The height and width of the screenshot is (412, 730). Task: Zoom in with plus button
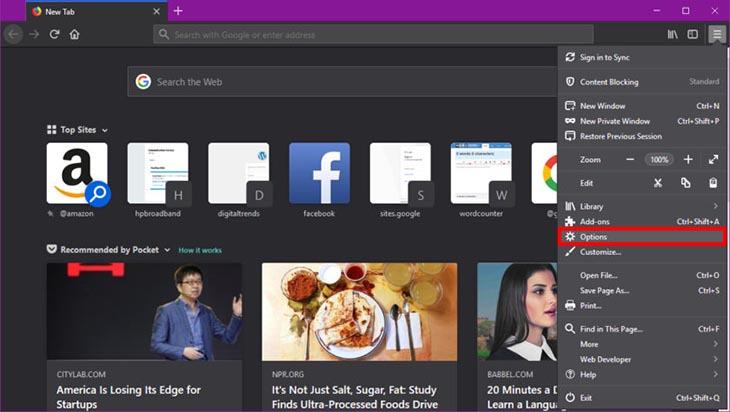688,160
